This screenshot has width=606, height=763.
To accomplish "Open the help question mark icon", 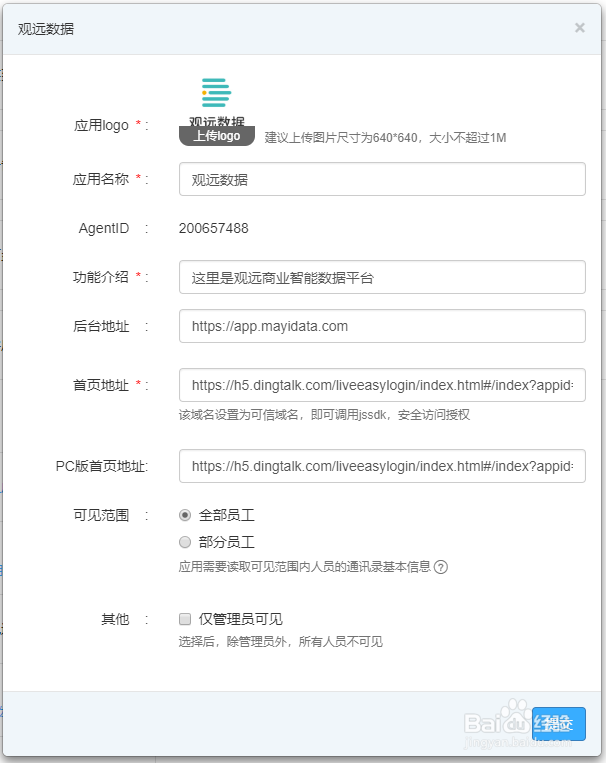I will 441,567.
